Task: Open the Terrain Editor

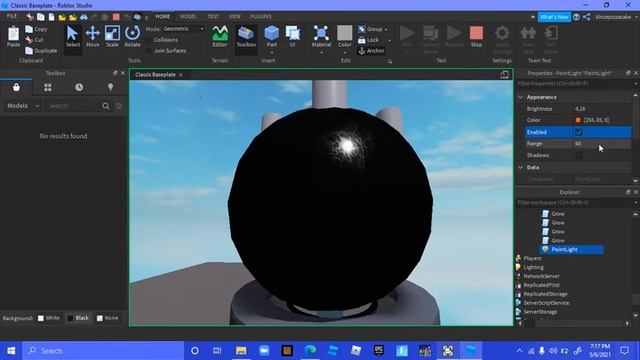Action: [x=220, y=37]
